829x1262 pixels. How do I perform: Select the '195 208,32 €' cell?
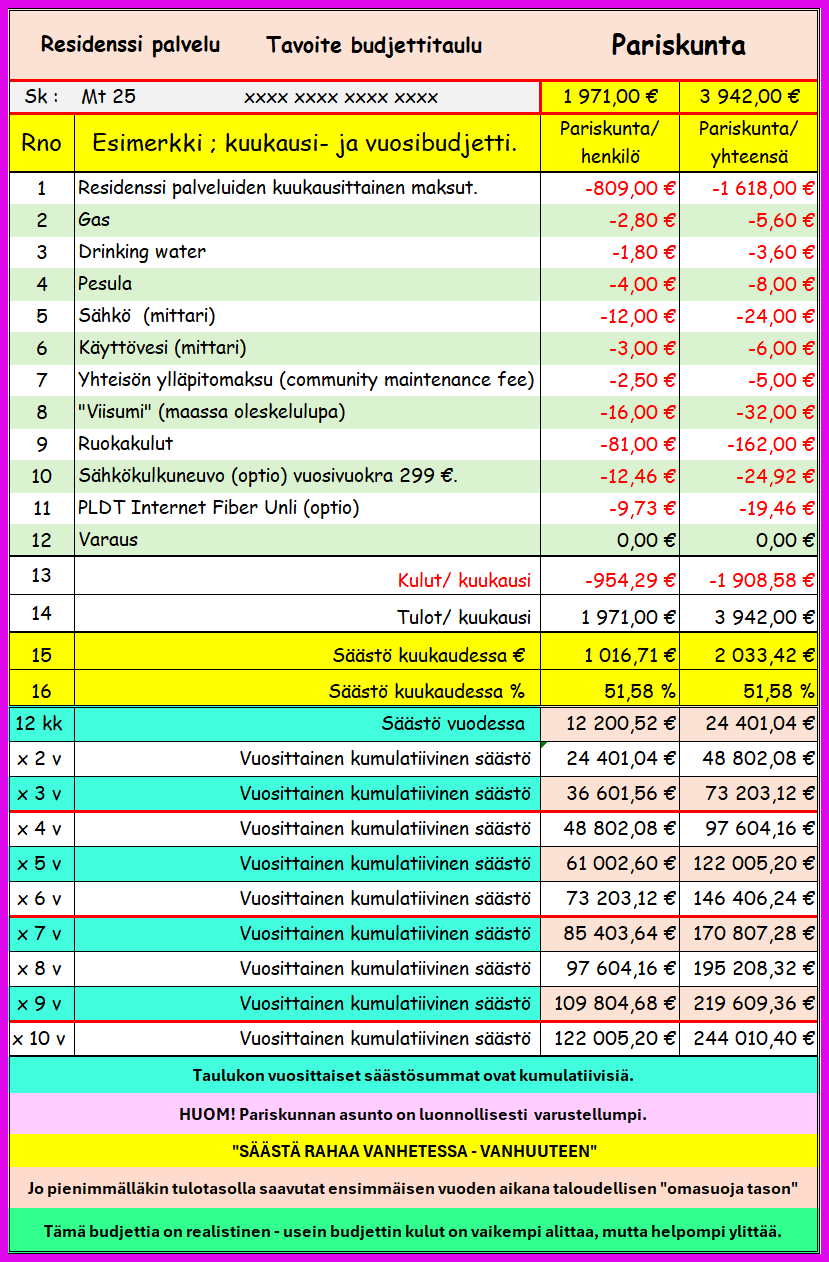point(749,969)
